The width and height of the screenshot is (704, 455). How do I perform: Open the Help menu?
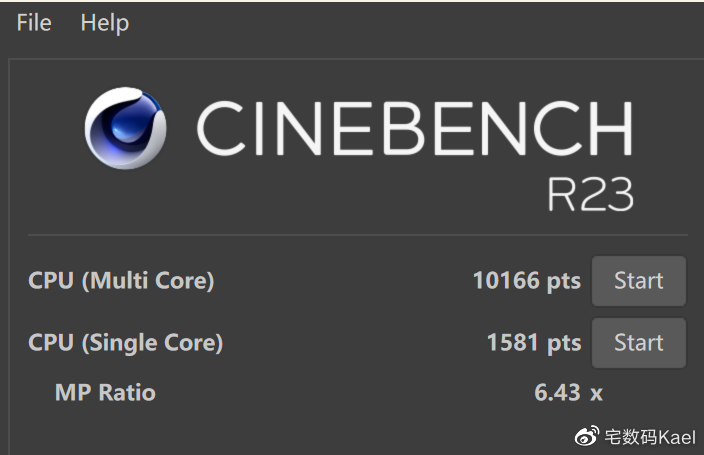click(x=105, y=23)
